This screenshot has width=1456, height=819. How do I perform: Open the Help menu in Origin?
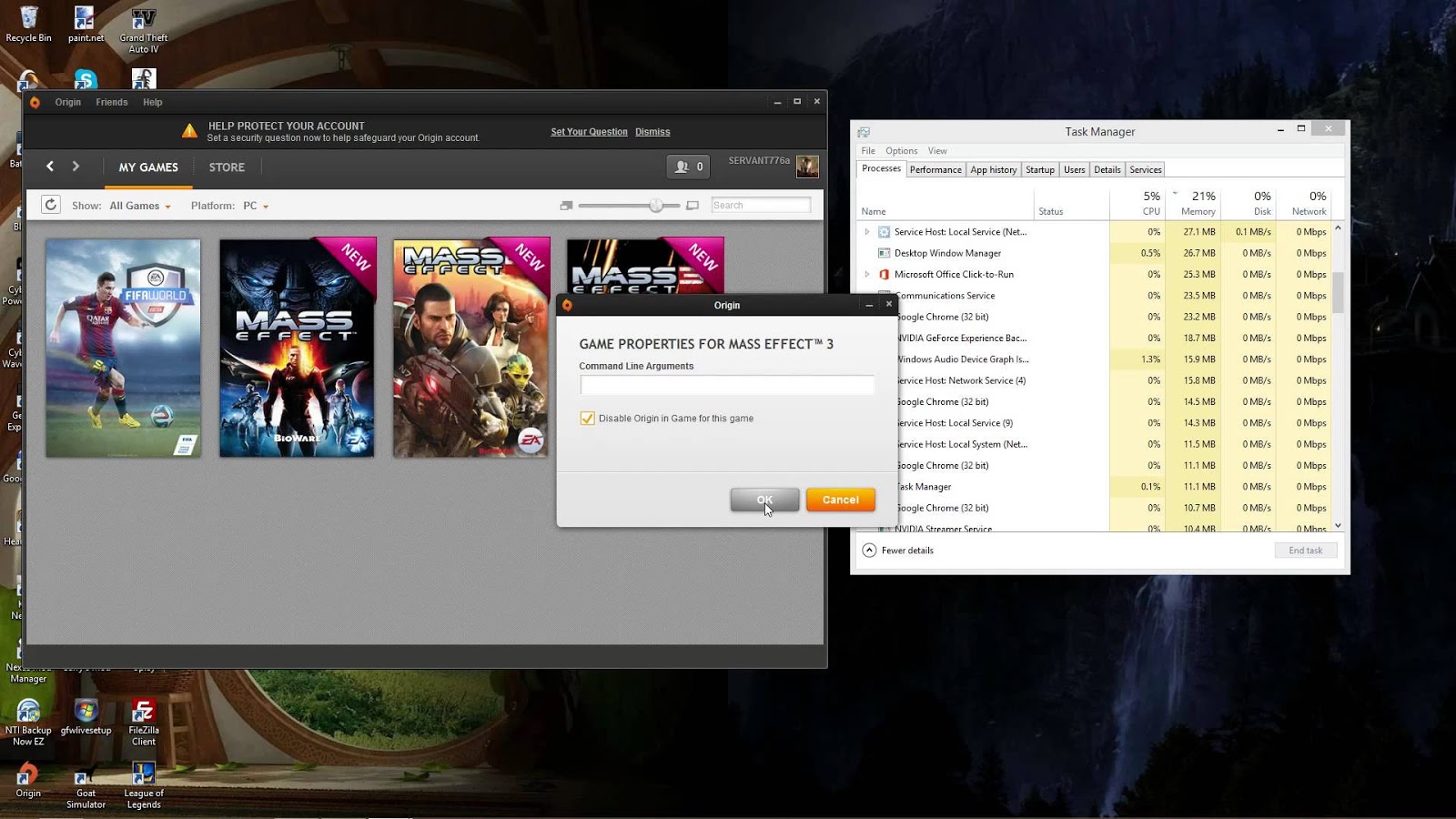(153, 102)
